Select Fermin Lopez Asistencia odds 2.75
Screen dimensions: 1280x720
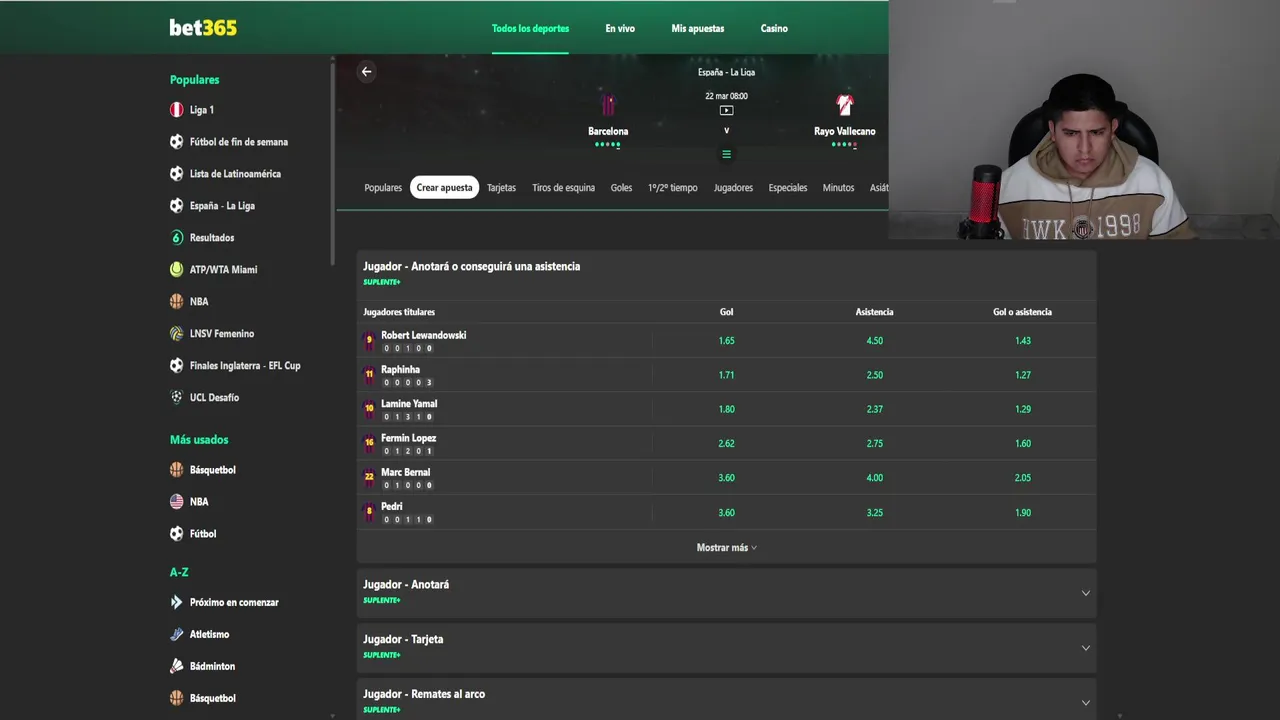(x=874, y=444)
